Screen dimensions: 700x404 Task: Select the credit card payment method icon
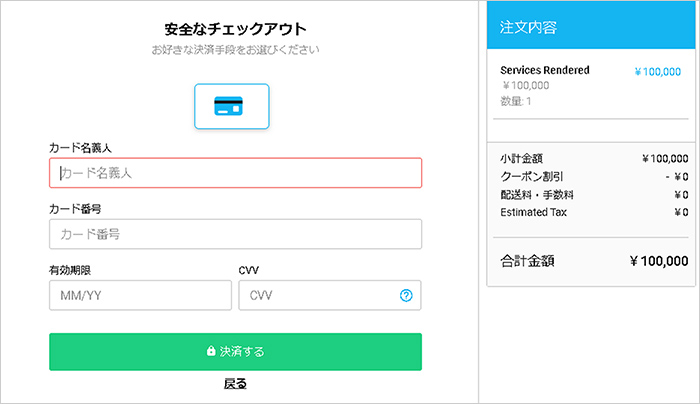point(231,106)
